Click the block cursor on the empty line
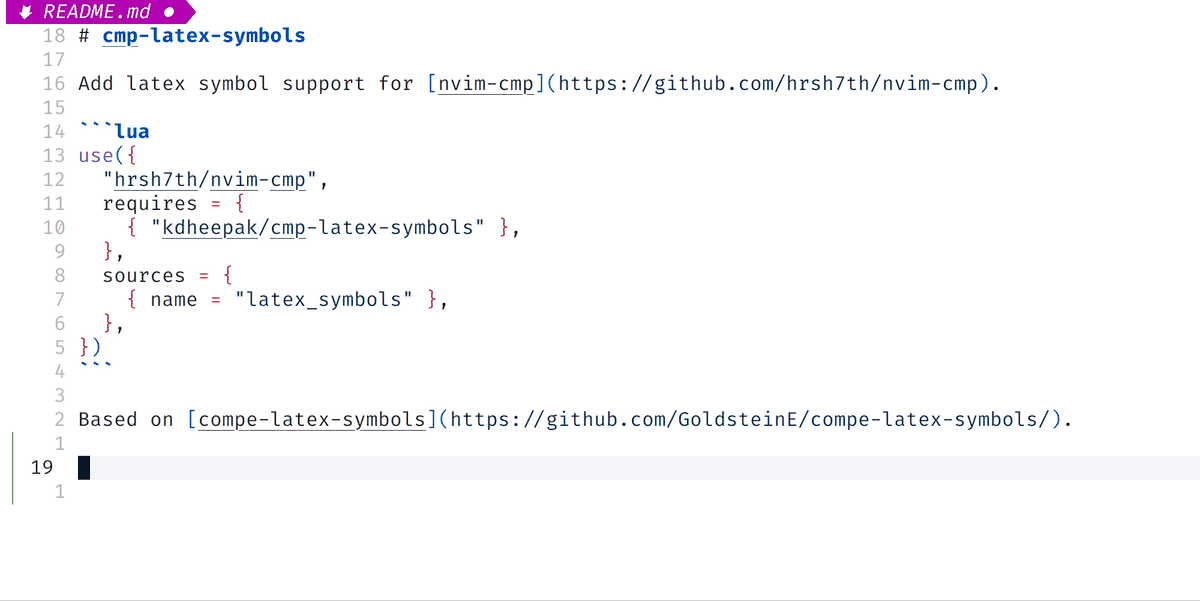Screen dimensions: 1200x601 (83, 467)
